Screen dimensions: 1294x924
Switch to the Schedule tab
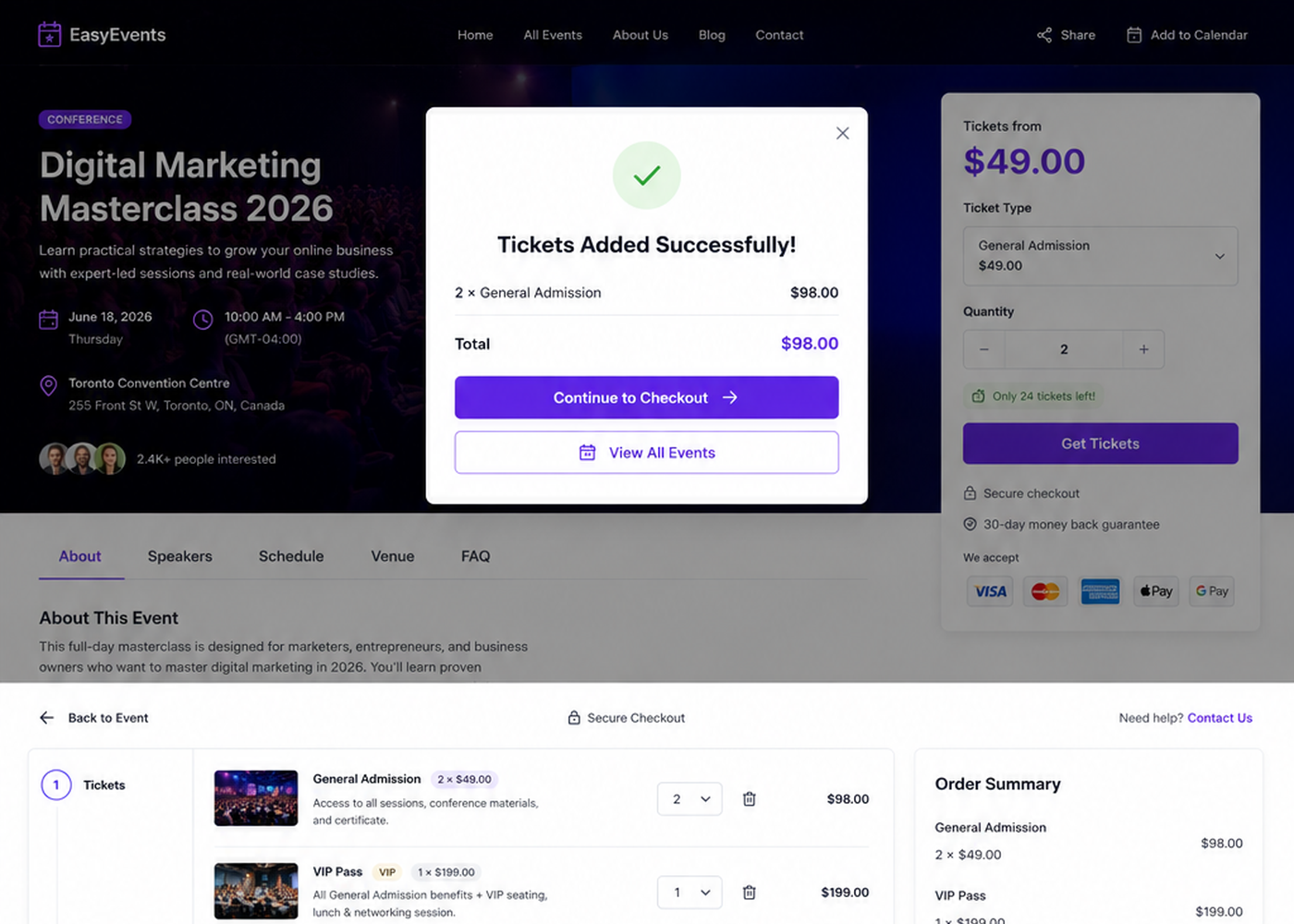click(x=291, y=556)
